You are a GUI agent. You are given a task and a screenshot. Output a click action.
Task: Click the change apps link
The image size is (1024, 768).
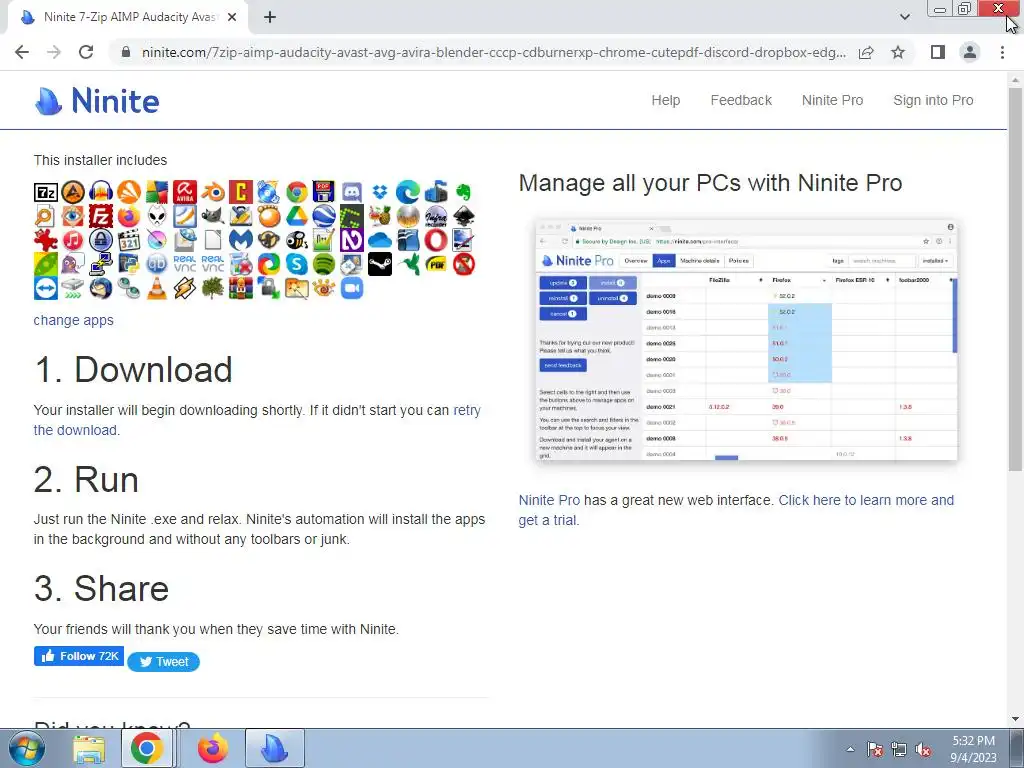coord(74,320)
